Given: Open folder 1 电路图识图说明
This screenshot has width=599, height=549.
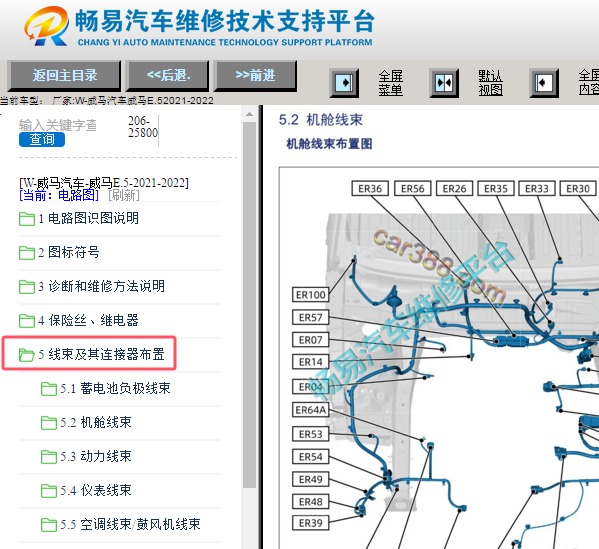Looking at the screenshot, I should point(88,218).
